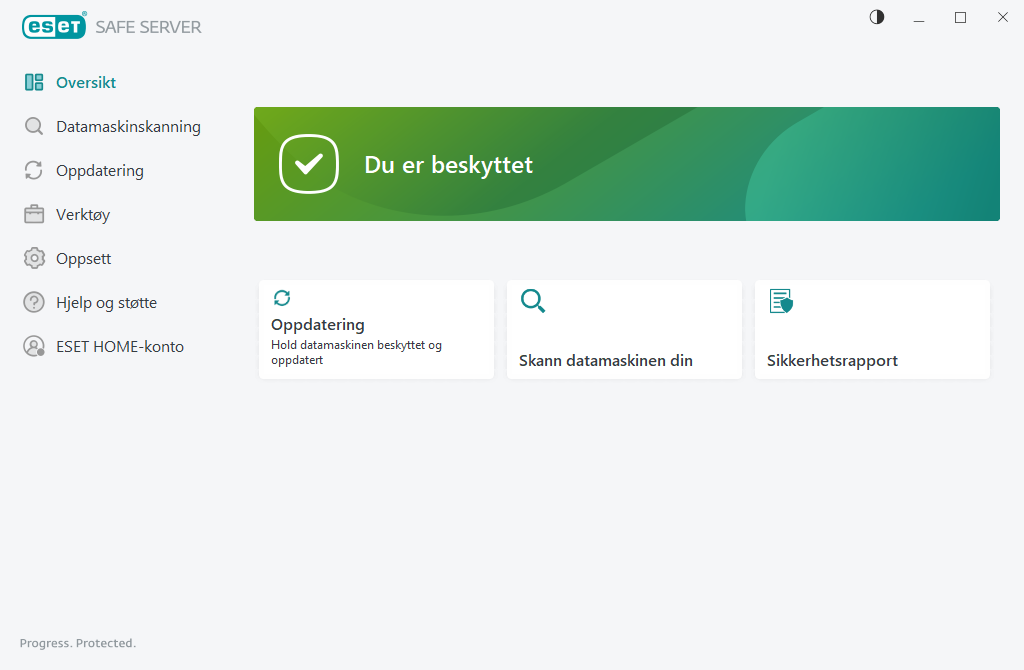Click the Verktøy toolbox icon
The image size is (1024, 670).
(x=34, y=215)
